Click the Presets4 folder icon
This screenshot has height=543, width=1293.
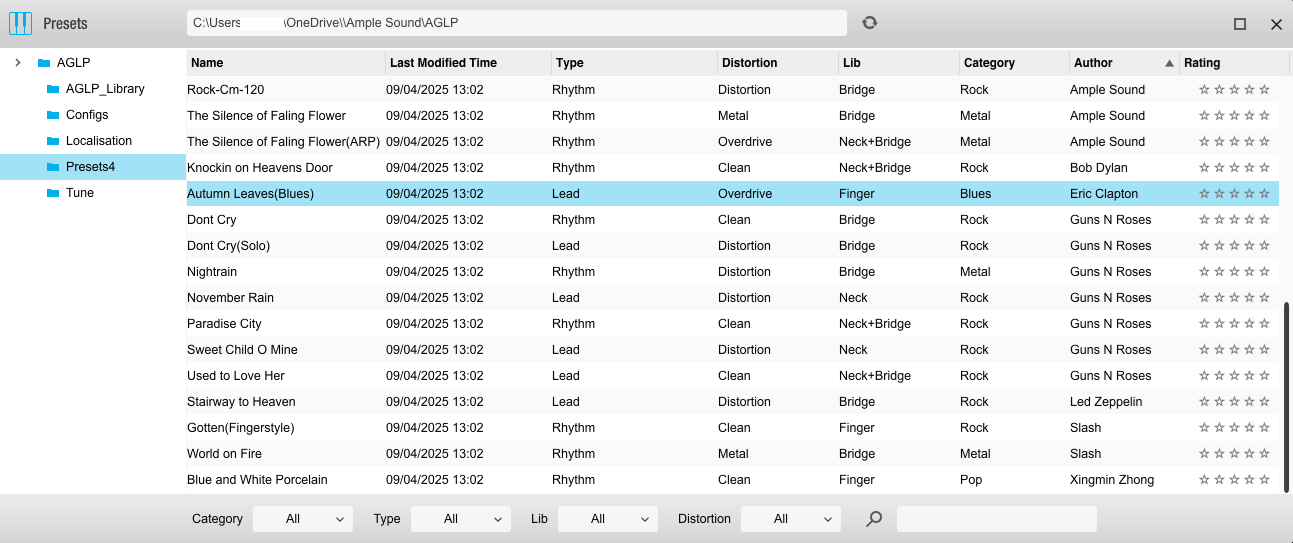[x=53, y=167]
